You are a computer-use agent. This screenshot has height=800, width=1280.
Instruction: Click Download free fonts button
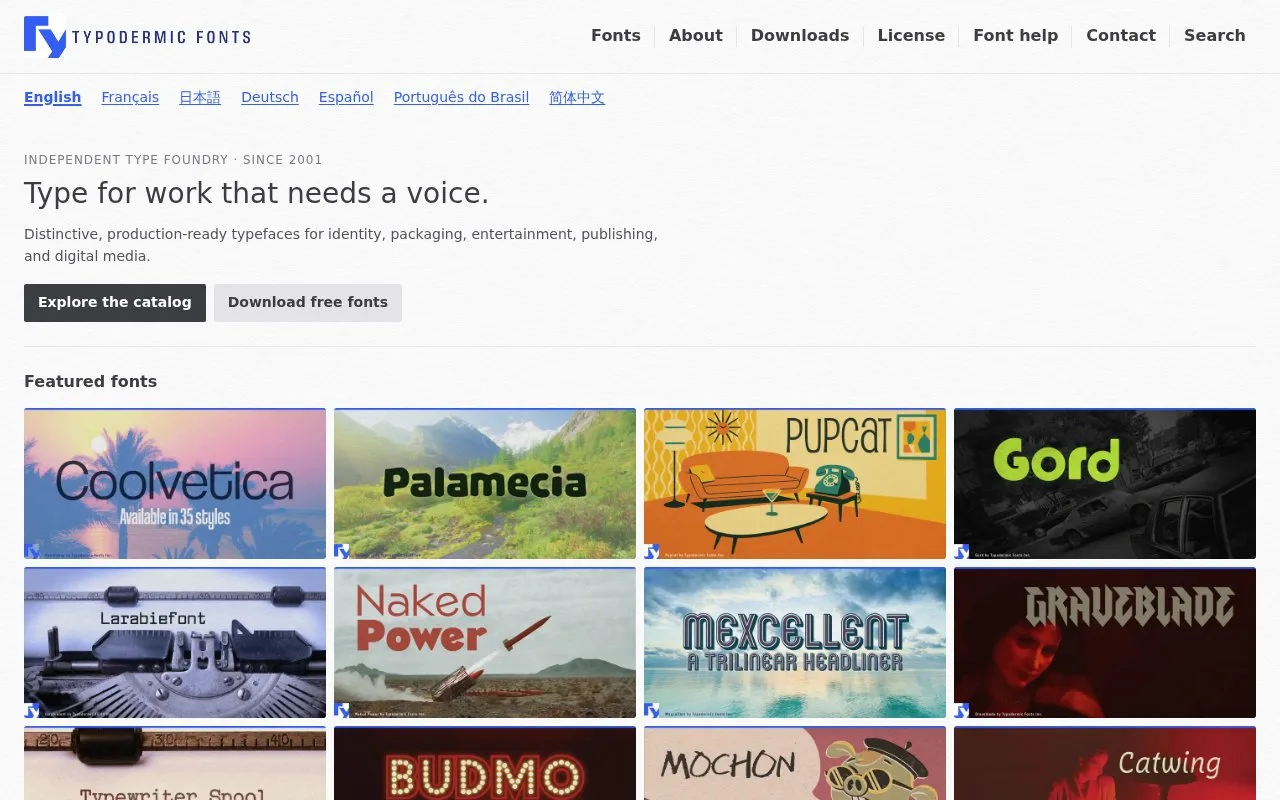click(308, 303)
